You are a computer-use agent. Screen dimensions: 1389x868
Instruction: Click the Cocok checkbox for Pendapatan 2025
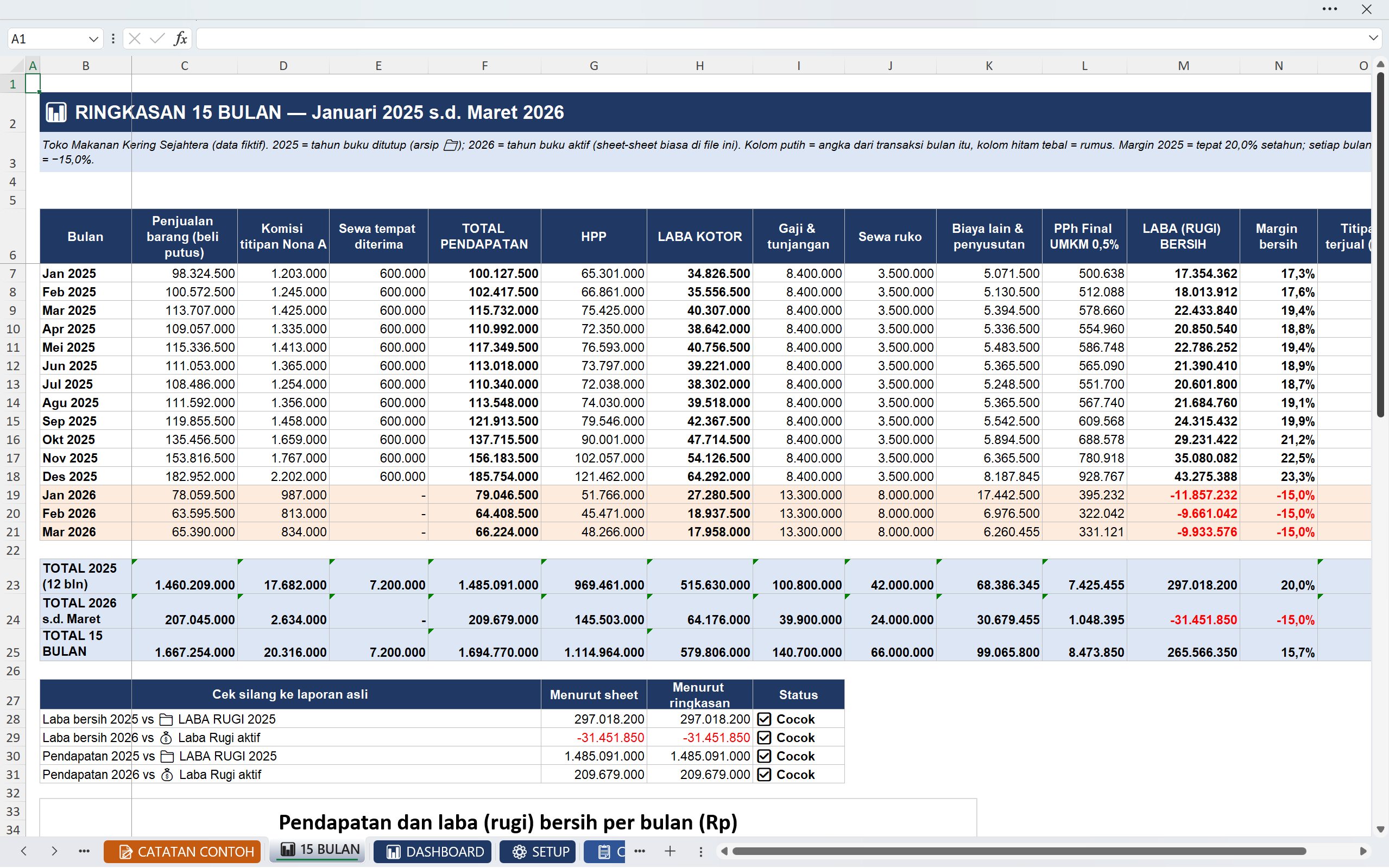click(763, 756)
